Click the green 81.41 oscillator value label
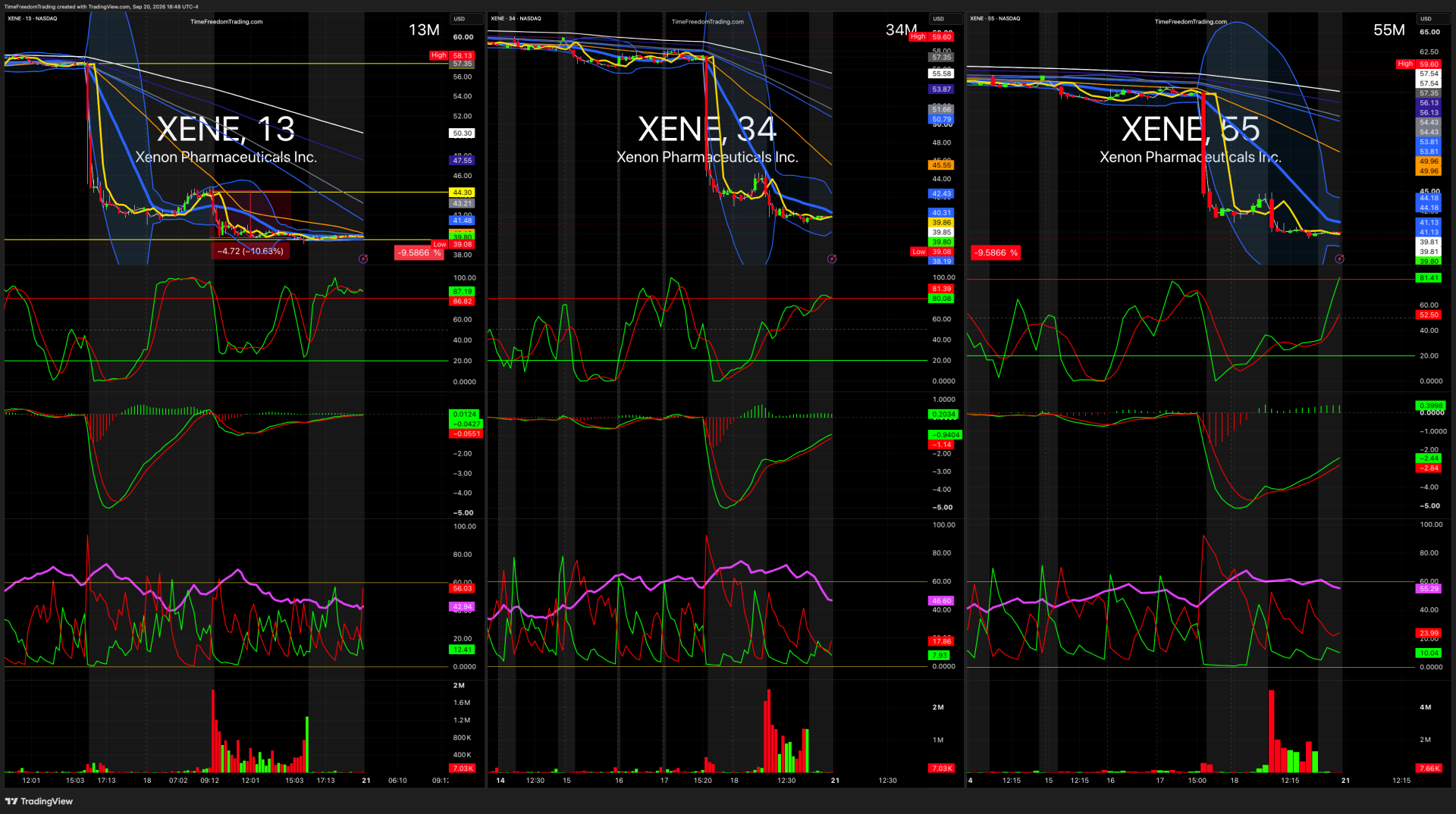The width and height of the screenshot is (1456, 814). tap(1429, 278)
